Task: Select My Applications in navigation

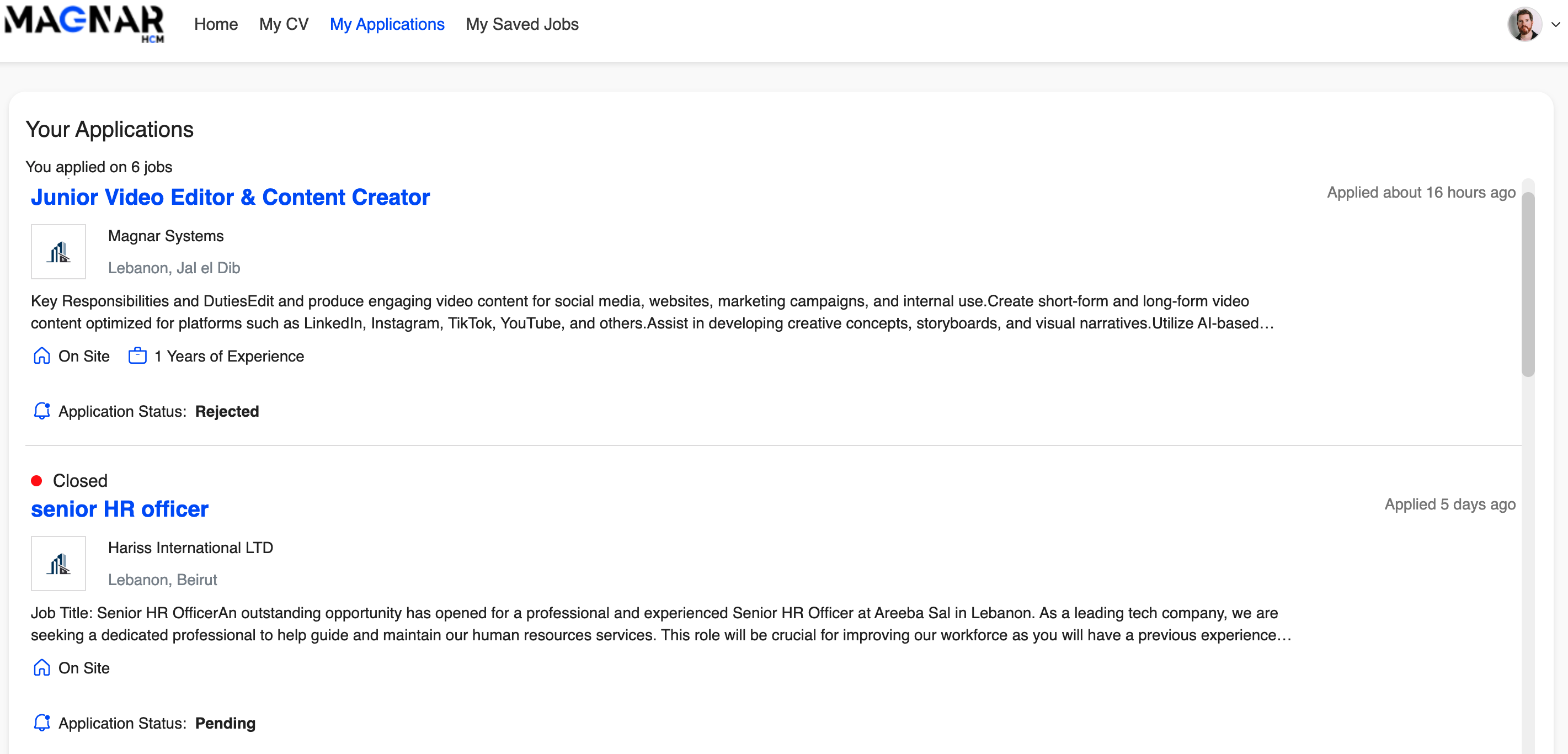Action: pos(387,24)
